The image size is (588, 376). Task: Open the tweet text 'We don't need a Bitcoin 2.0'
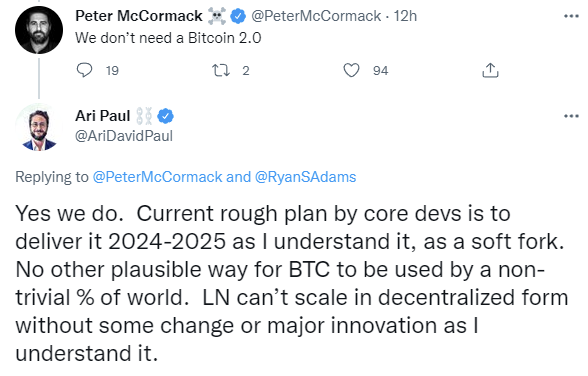click(168, 38)
